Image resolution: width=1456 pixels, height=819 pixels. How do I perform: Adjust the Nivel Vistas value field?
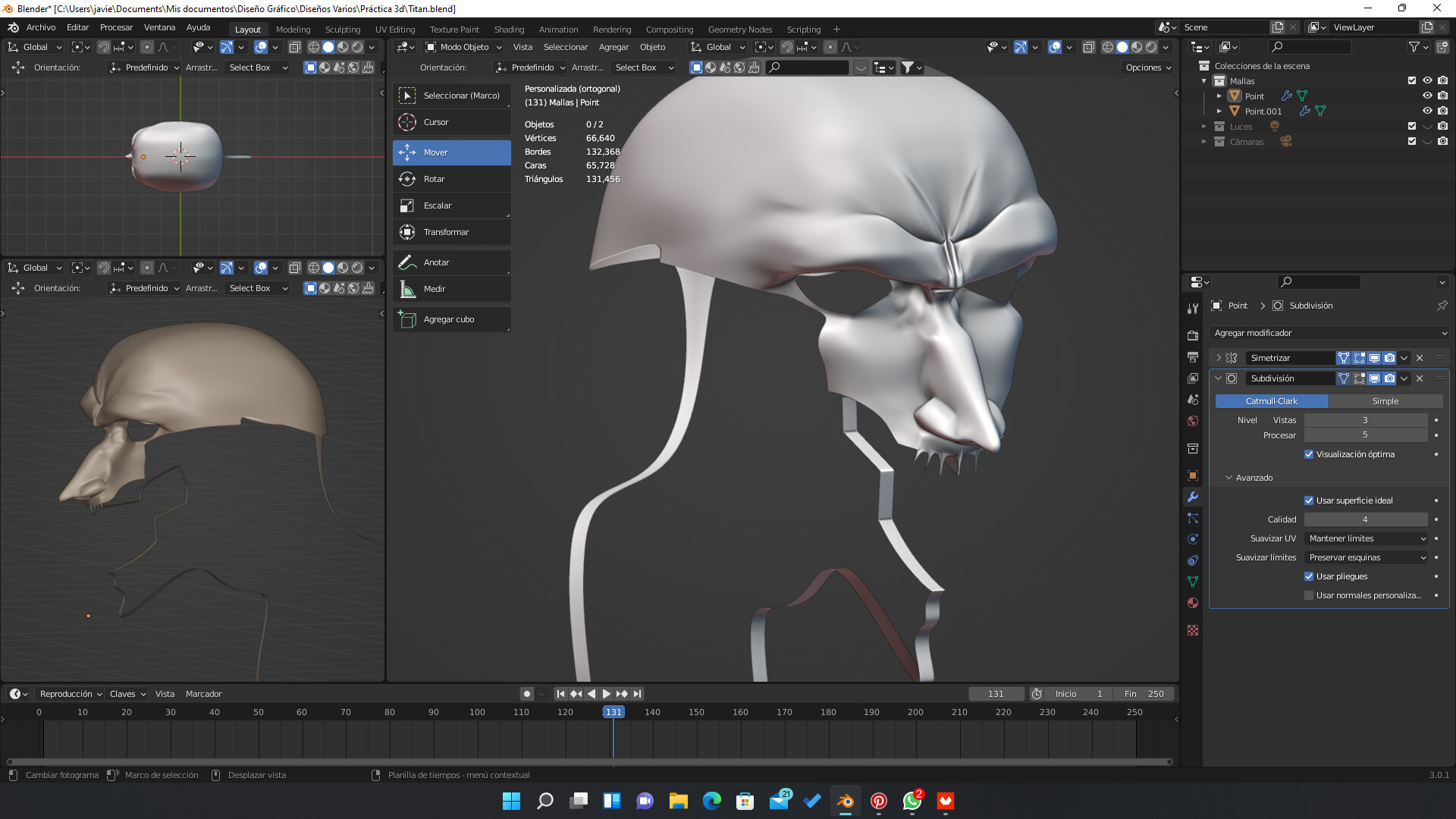(1366, 420)
